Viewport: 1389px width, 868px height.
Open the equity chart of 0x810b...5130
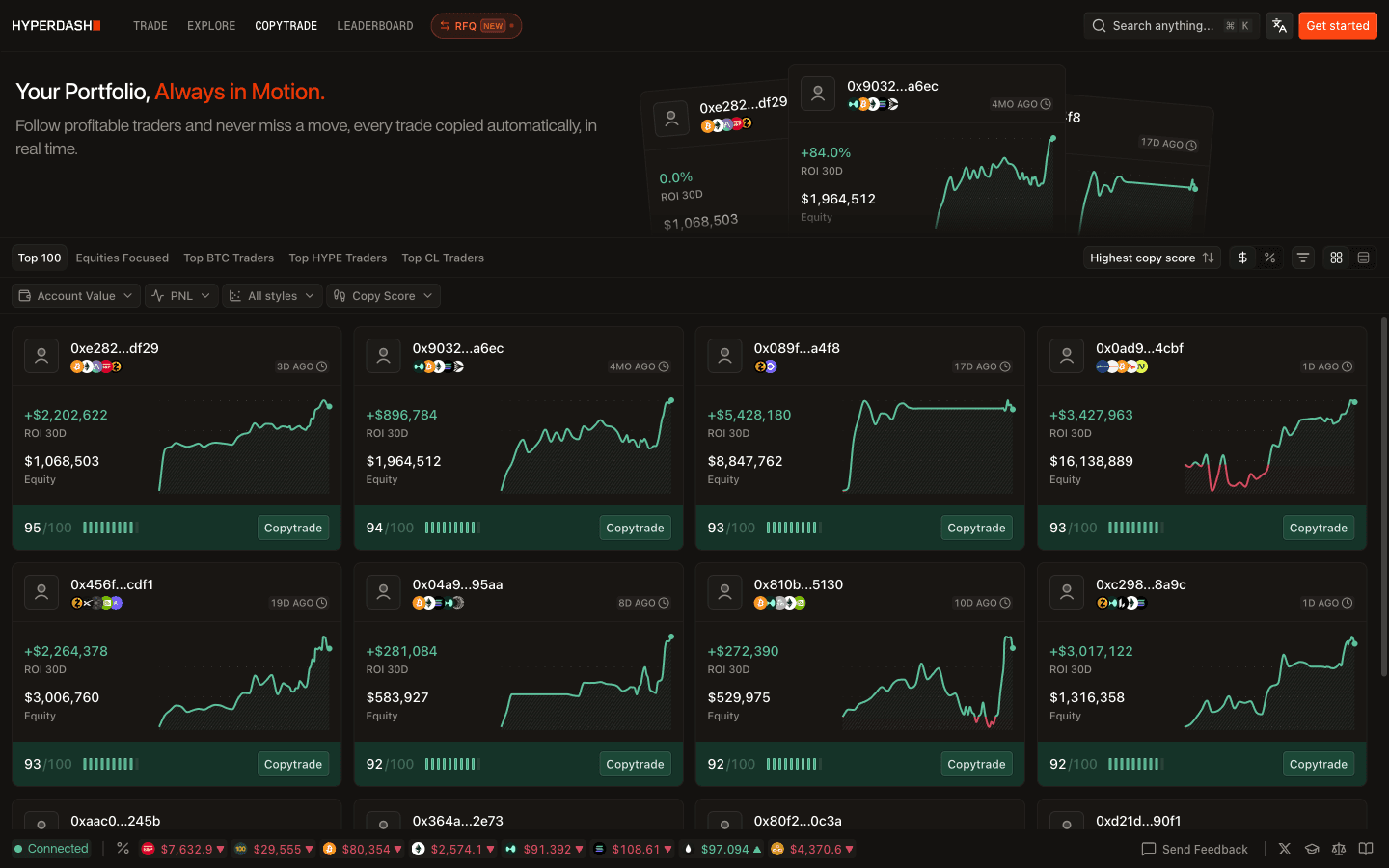point(928,680)
